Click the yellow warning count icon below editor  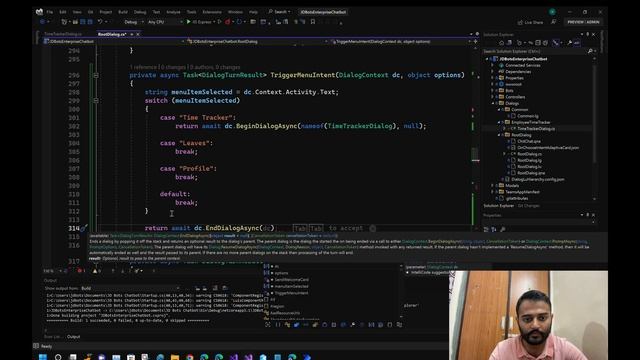[x=96, y=271]
